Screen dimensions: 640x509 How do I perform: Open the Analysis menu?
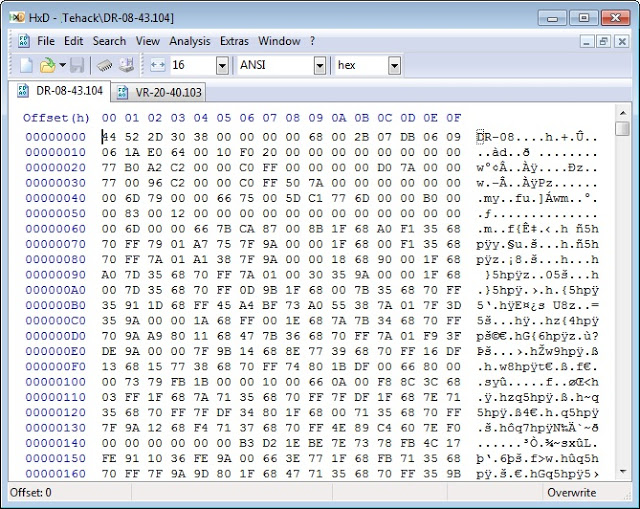pyautogui.click(x=190, y=41)
